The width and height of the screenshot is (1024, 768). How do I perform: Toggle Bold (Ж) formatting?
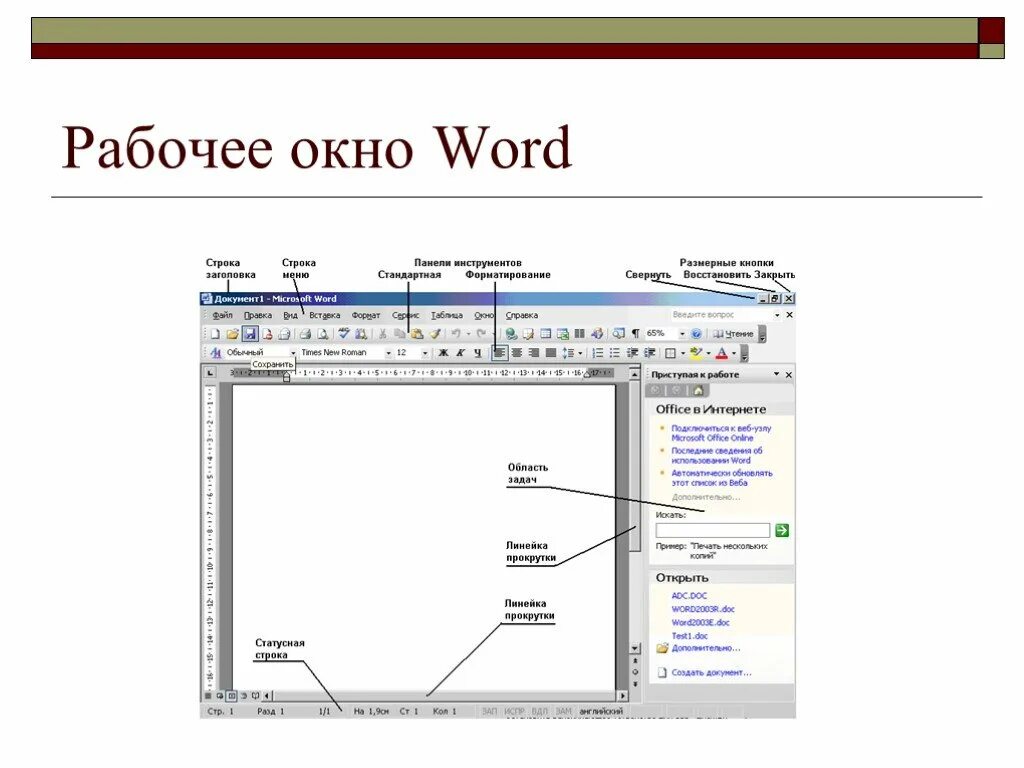click(x=443, y=353)
